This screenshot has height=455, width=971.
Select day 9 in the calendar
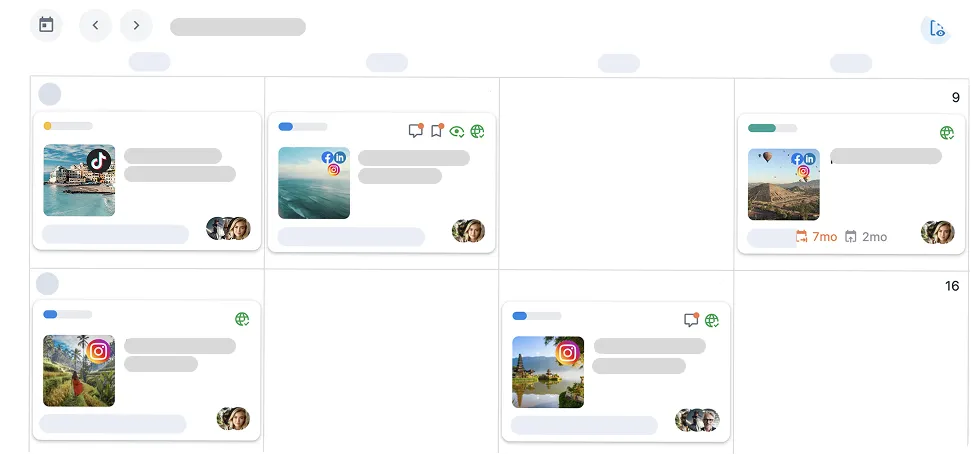point(956,97)
